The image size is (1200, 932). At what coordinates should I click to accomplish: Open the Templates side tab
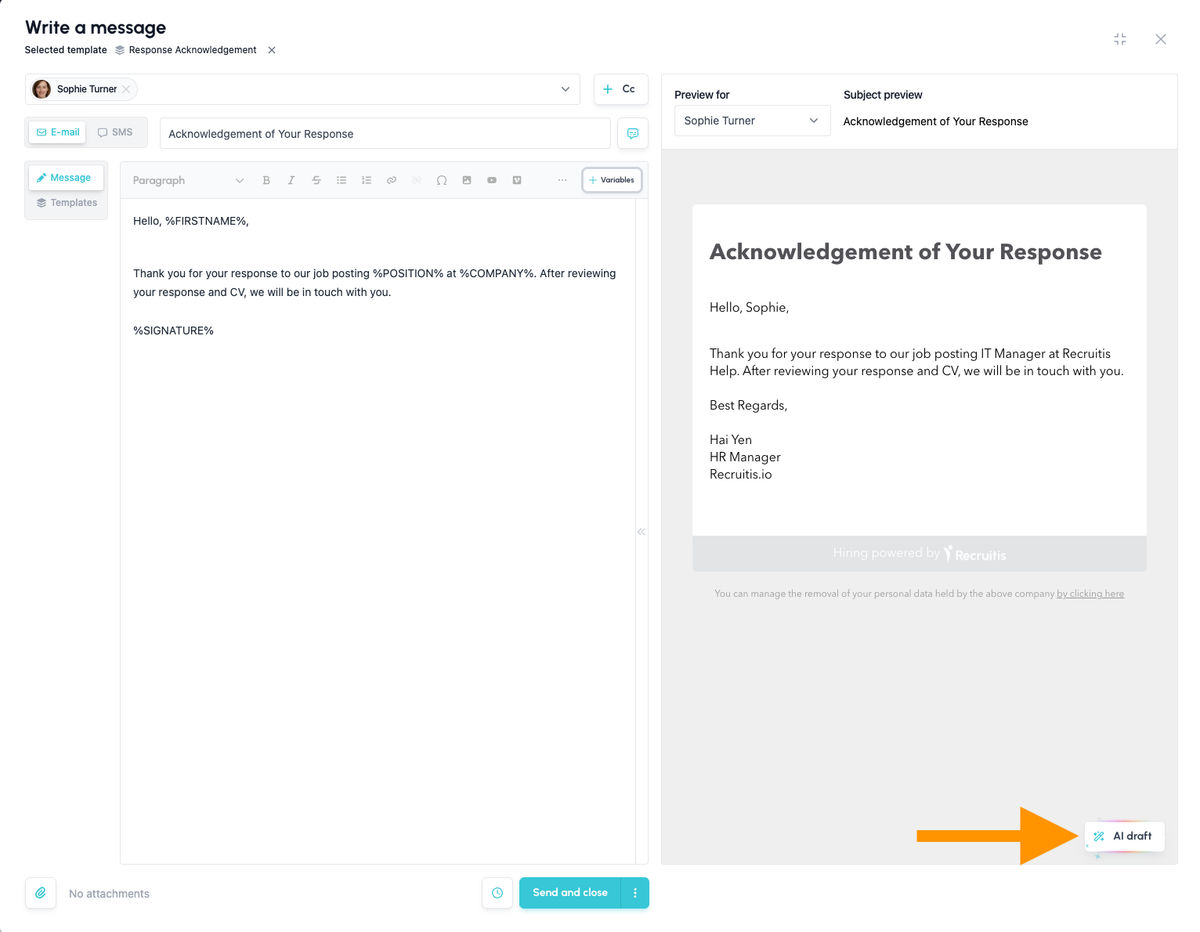point(66,203)
